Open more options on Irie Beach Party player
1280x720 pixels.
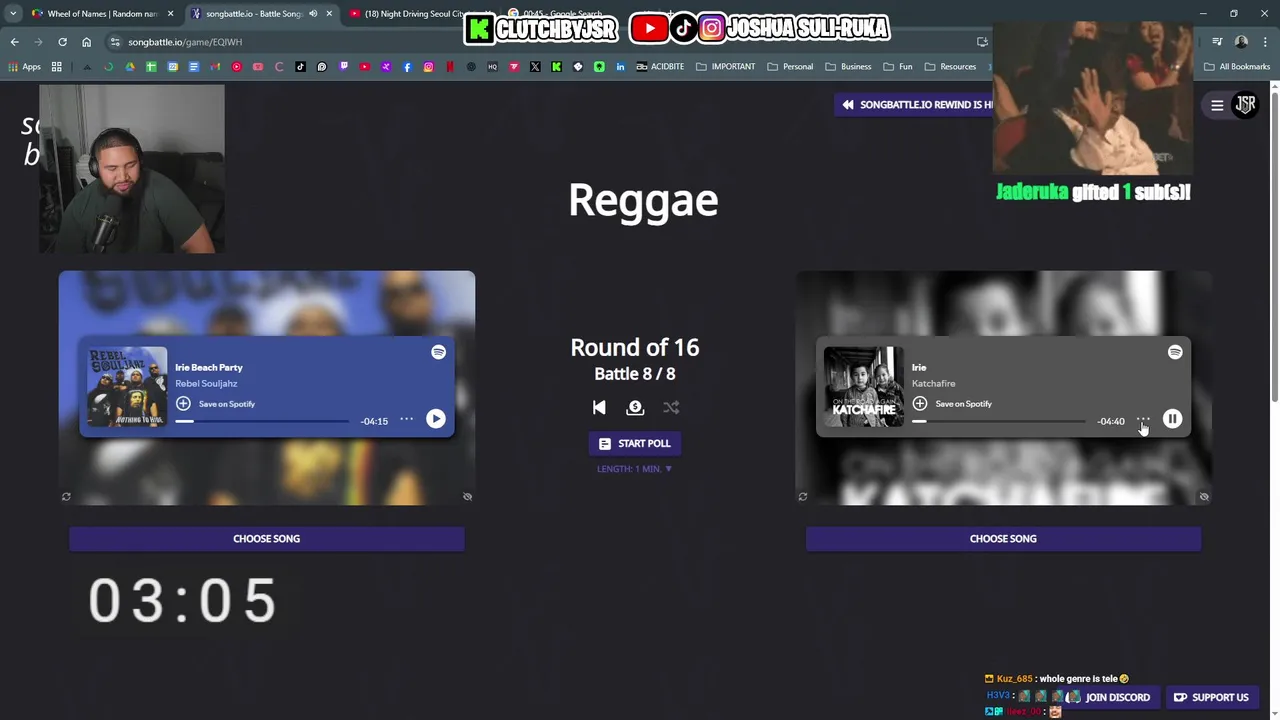406,419
